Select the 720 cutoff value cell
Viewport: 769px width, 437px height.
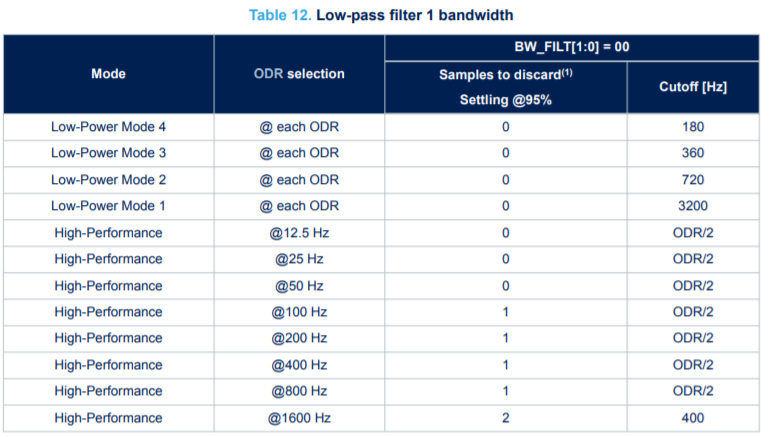coord(693,180)
